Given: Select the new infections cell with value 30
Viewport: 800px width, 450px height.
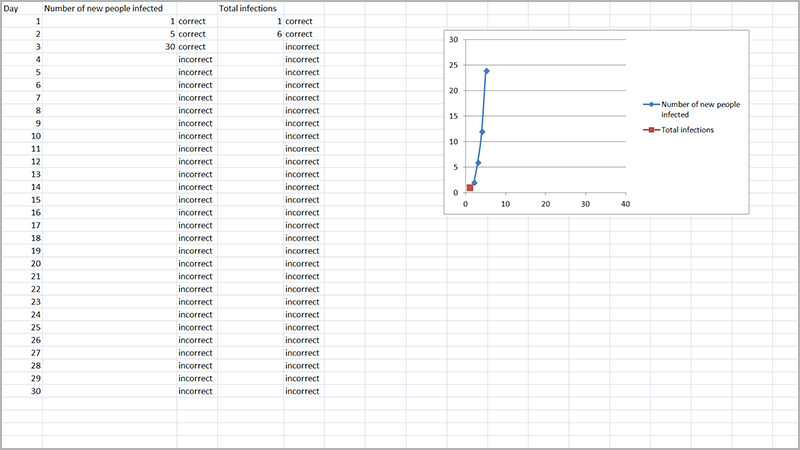Looking at the screenshot, I should coord(110,46).
